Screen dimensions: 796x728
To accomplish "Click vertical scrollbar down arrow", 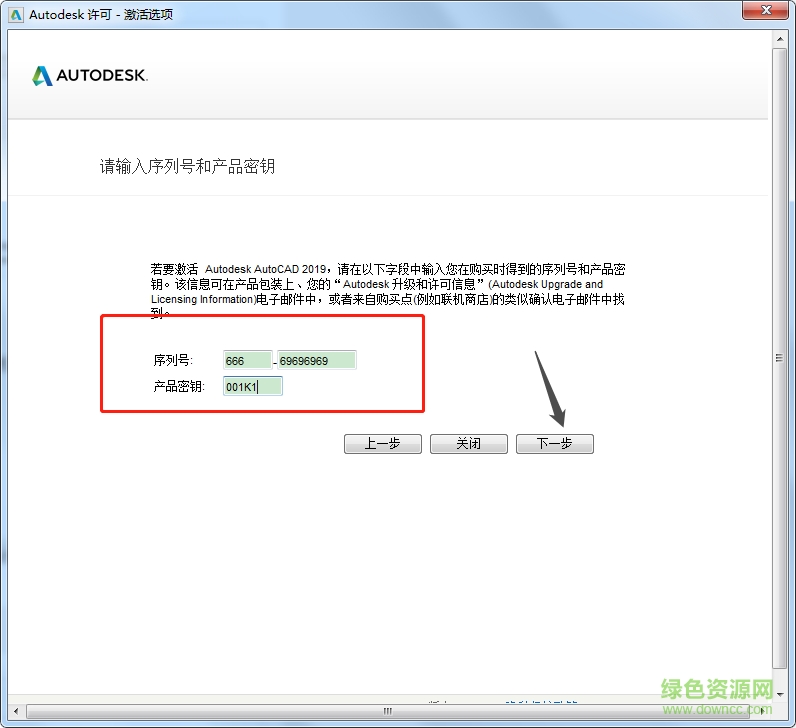I will 780,694.
